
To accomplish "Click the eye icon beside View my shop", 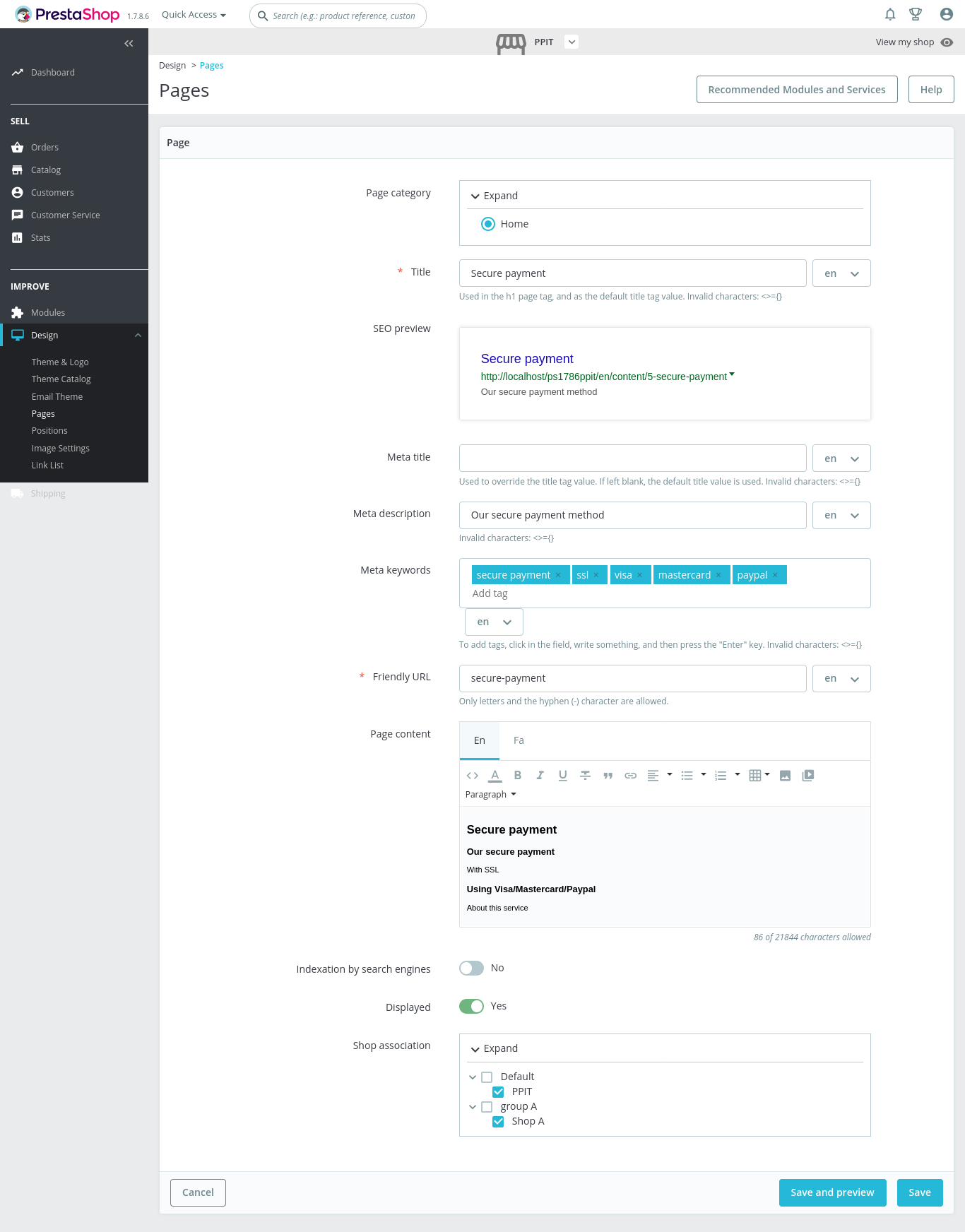I will (947, 42).
